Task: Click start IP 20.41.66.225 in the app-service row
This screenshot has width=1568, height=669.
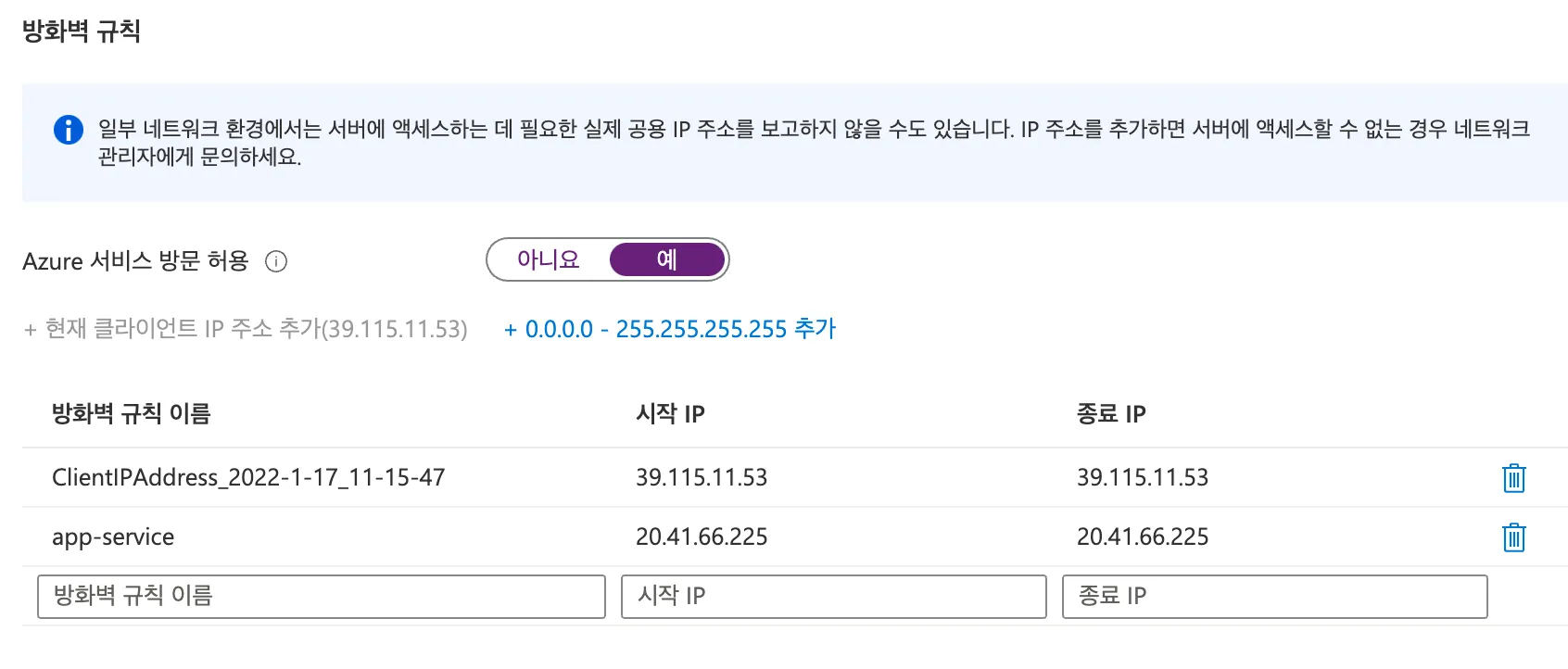Action: 702,537
